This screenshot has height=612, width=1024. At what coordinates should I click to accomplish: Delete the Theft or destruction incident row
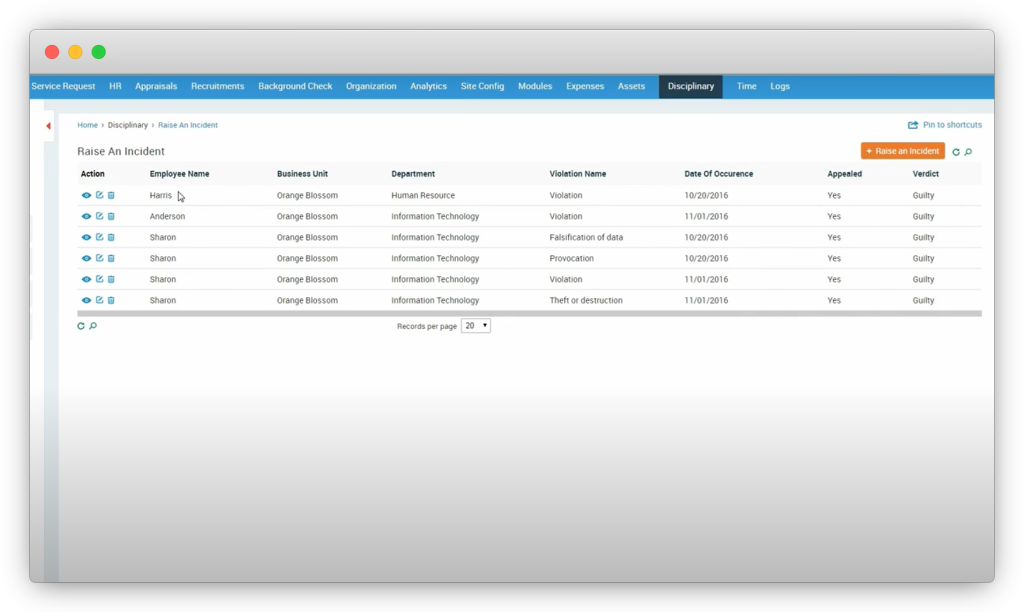111,300
